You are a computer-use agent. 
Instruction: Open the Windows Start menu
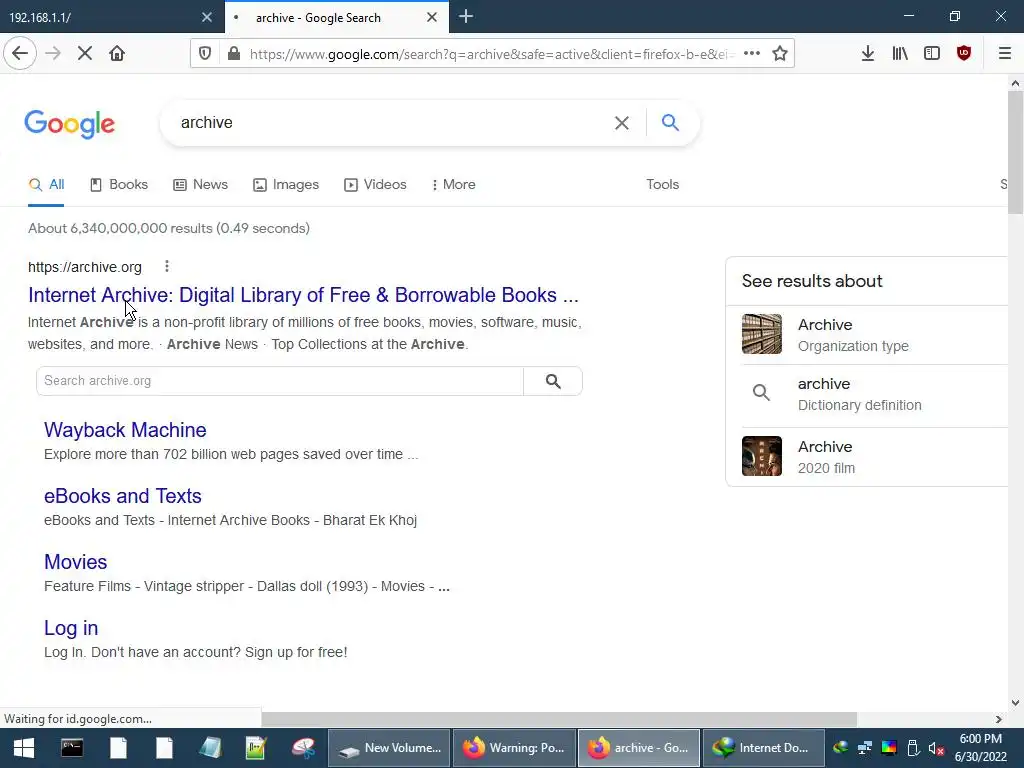coord(24,748)
